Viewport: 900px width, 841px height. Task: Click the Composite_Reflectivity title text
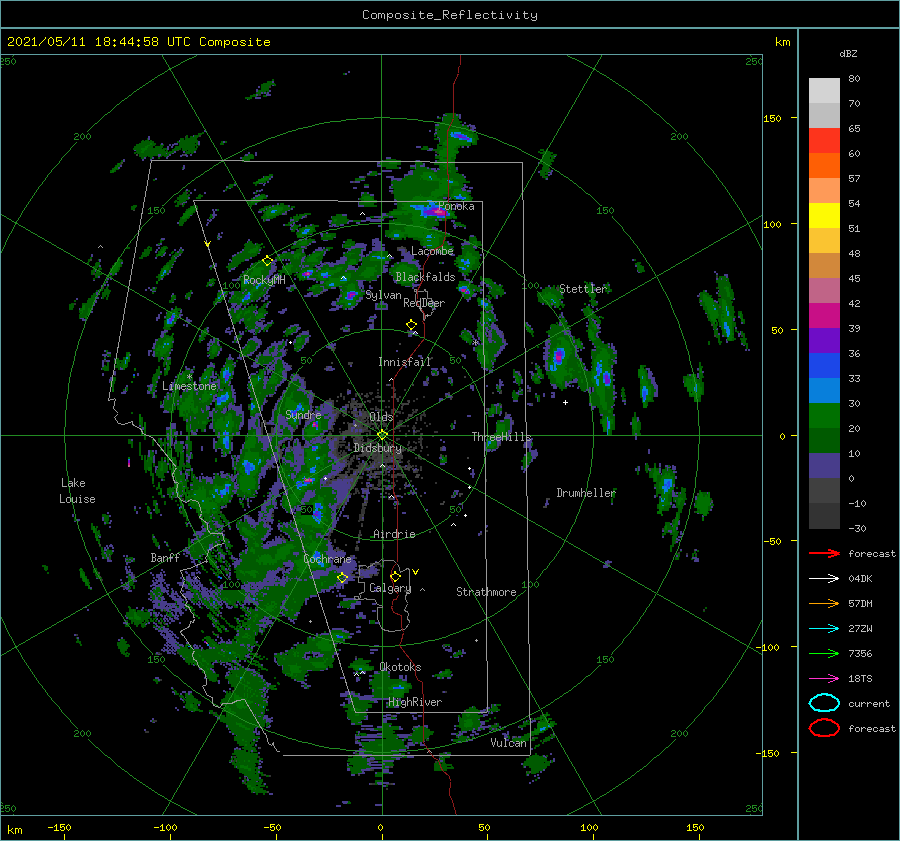click(449, 15)
